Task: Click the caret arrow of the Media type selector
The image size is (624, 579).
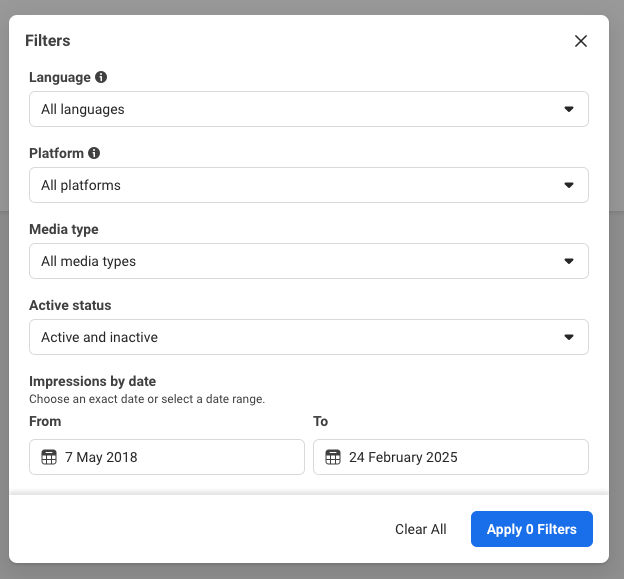Action: tap(569, 261)
